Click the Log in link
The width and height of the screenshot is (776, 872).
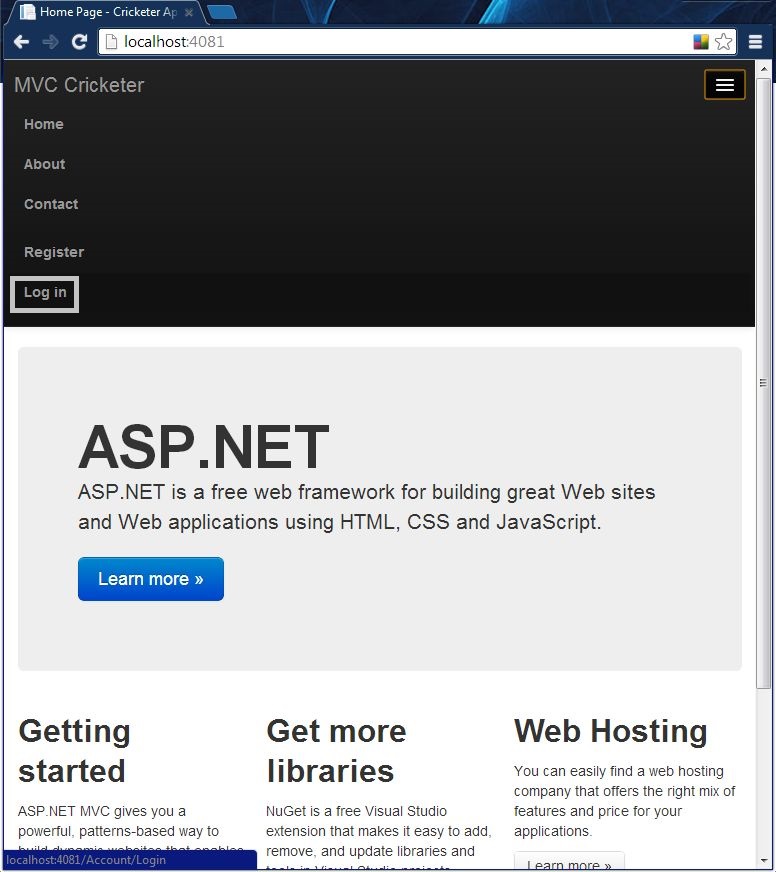click(x=45, y=294)
